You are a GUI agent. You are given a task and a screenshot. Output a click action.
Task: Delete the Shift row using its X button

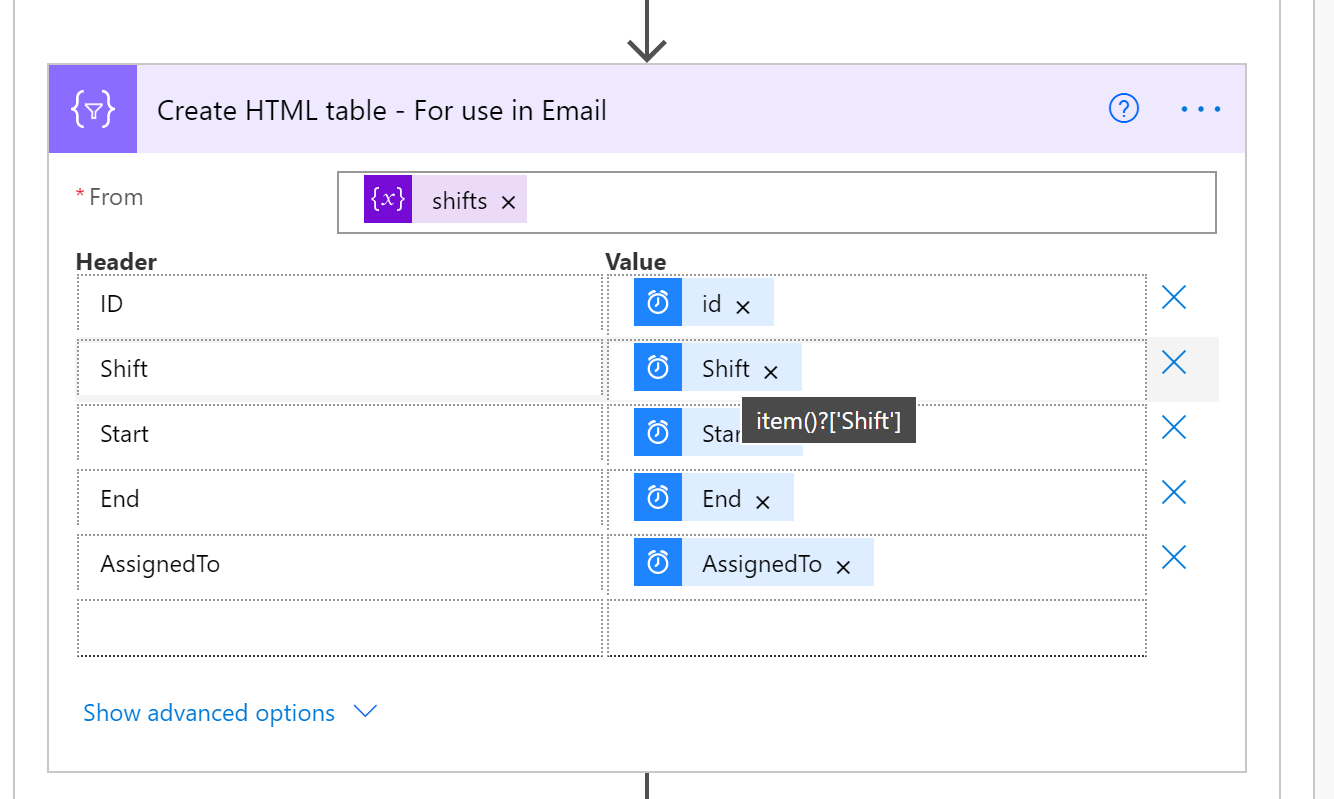[1173, 362]
